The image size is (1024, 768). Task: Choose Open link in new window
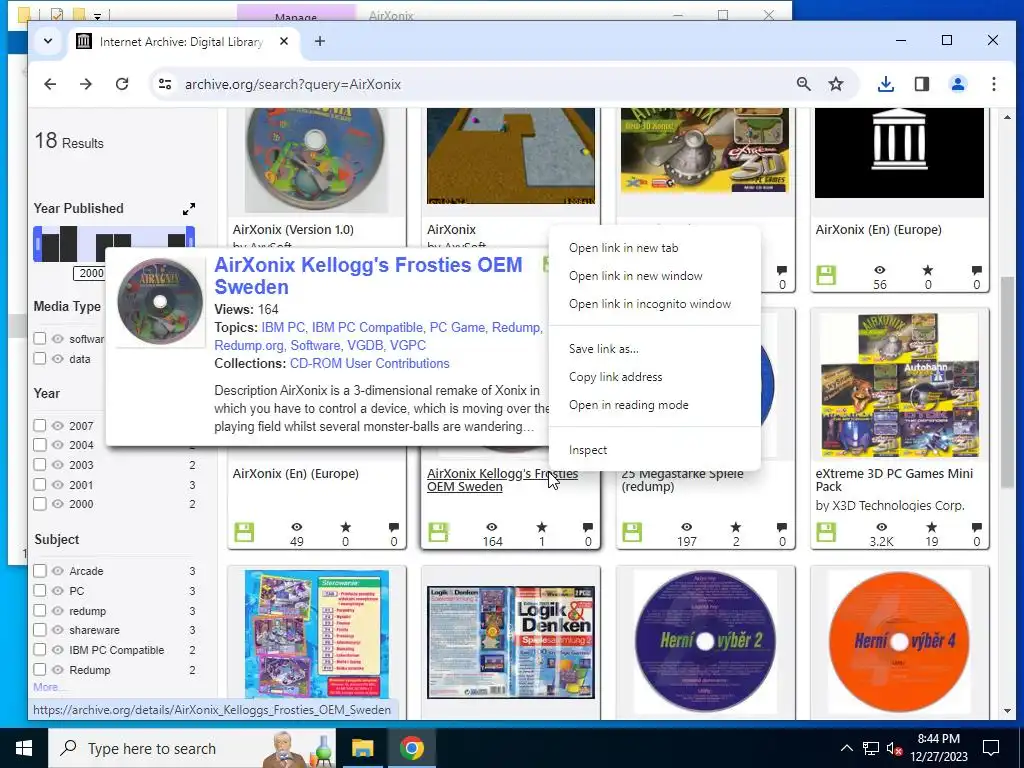(654, 276)
